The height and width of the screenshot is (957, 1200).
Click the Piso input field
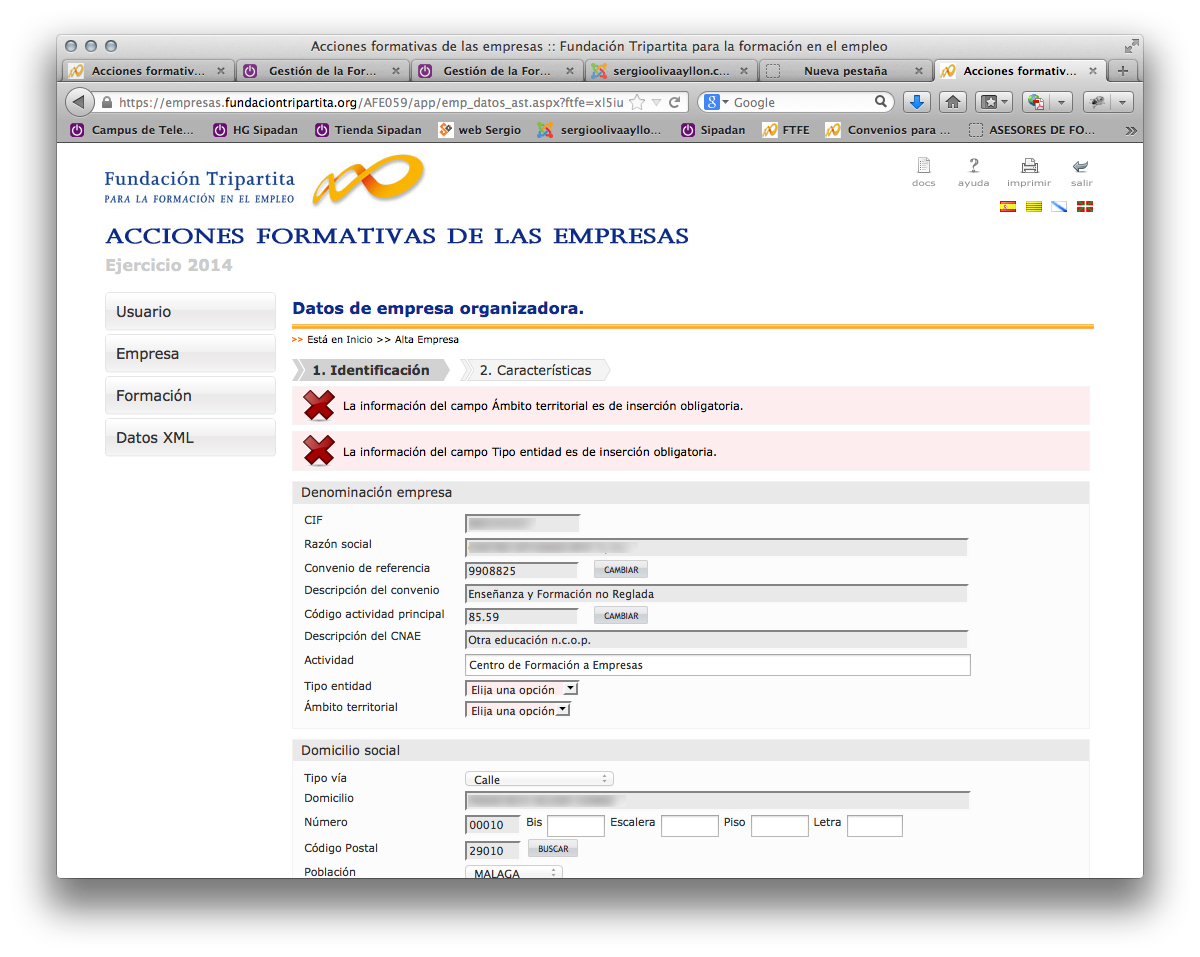(780, 826)
